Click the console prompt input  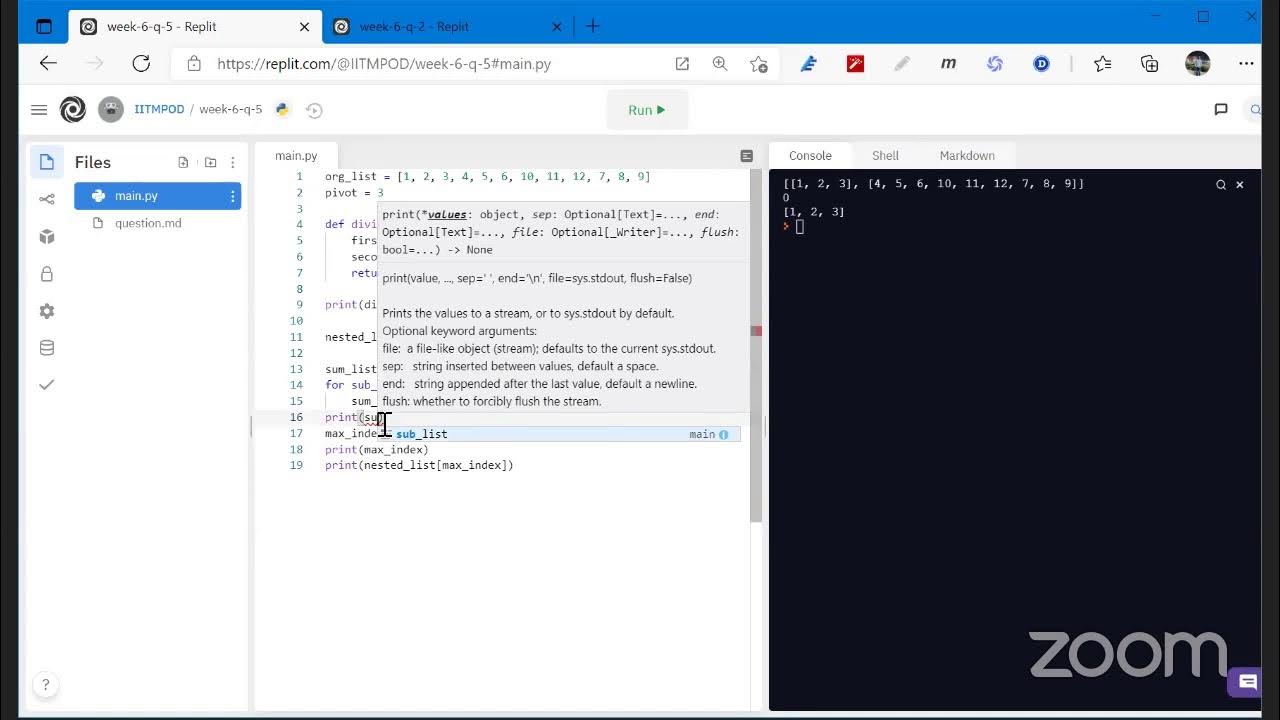(799, 227)
